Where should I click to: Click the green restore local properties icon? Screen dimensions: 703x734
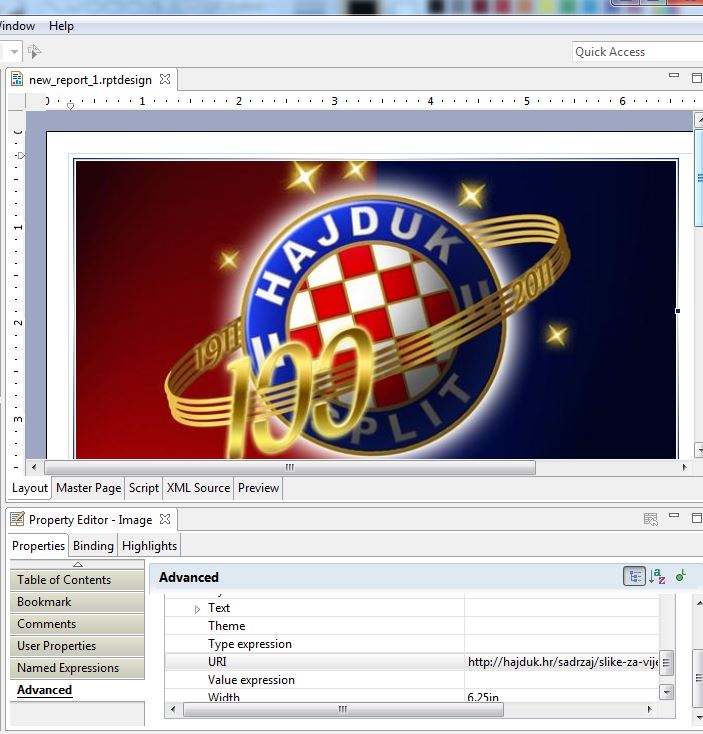click(x=681, y=576)
